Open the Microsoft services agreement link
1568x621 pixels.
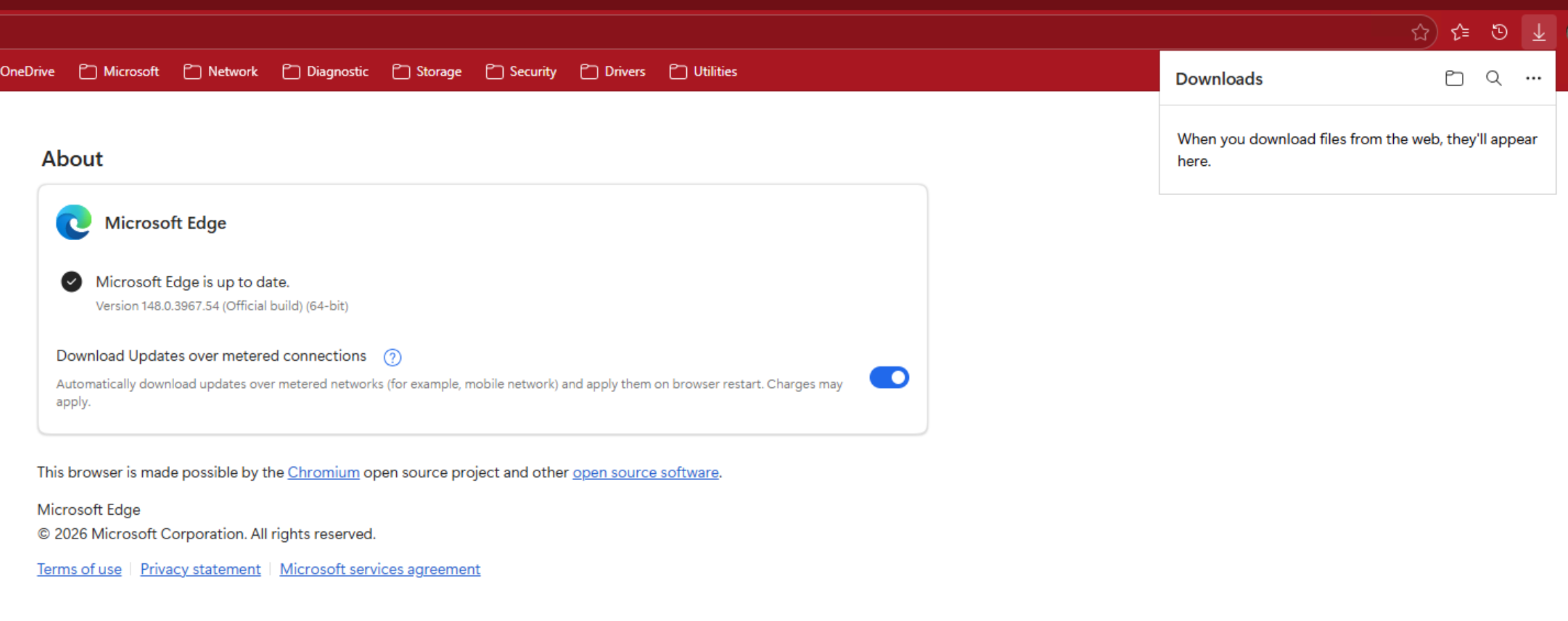[x=380, y=569]
